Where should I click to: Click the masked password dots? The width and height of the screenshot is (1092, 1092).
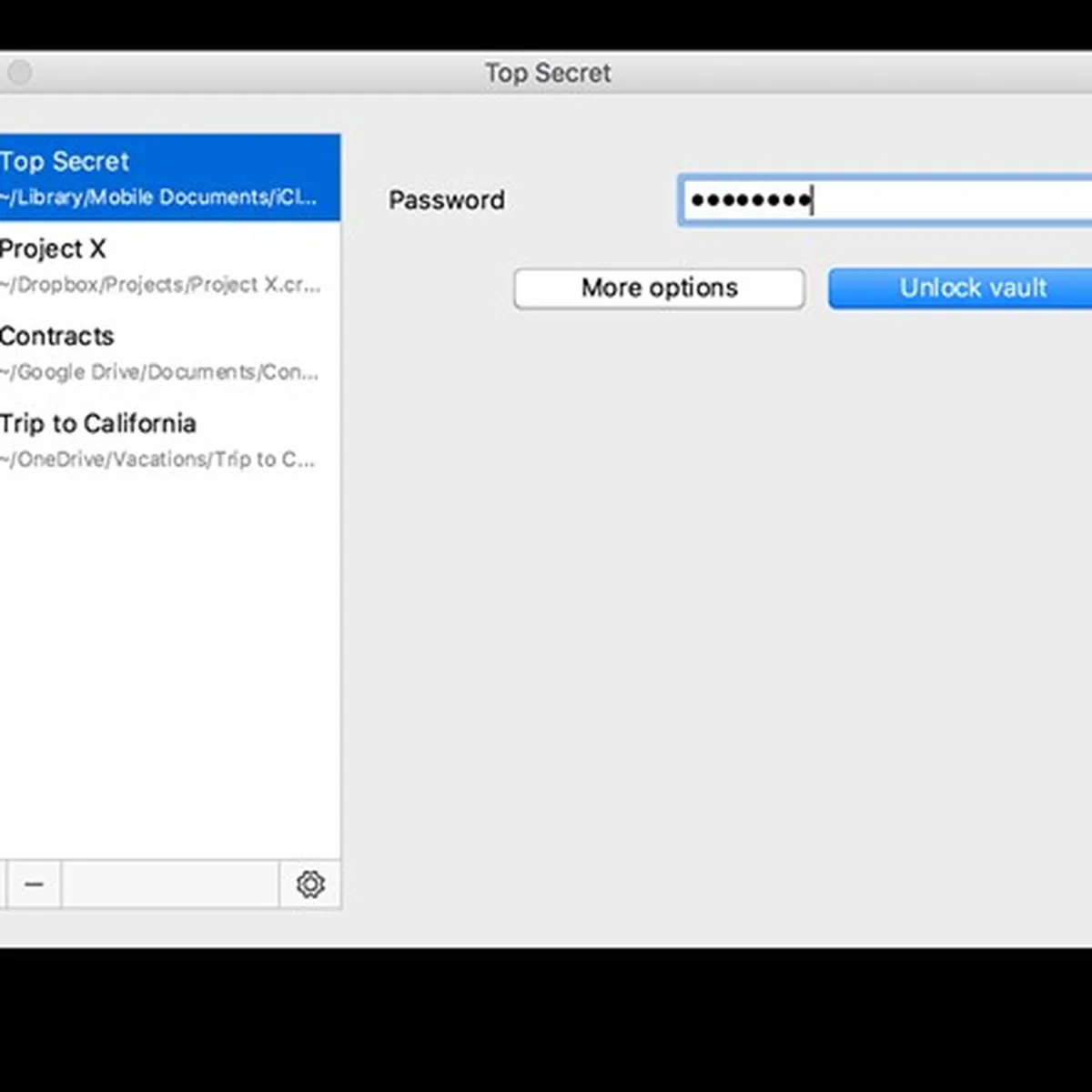pos(750,200)
